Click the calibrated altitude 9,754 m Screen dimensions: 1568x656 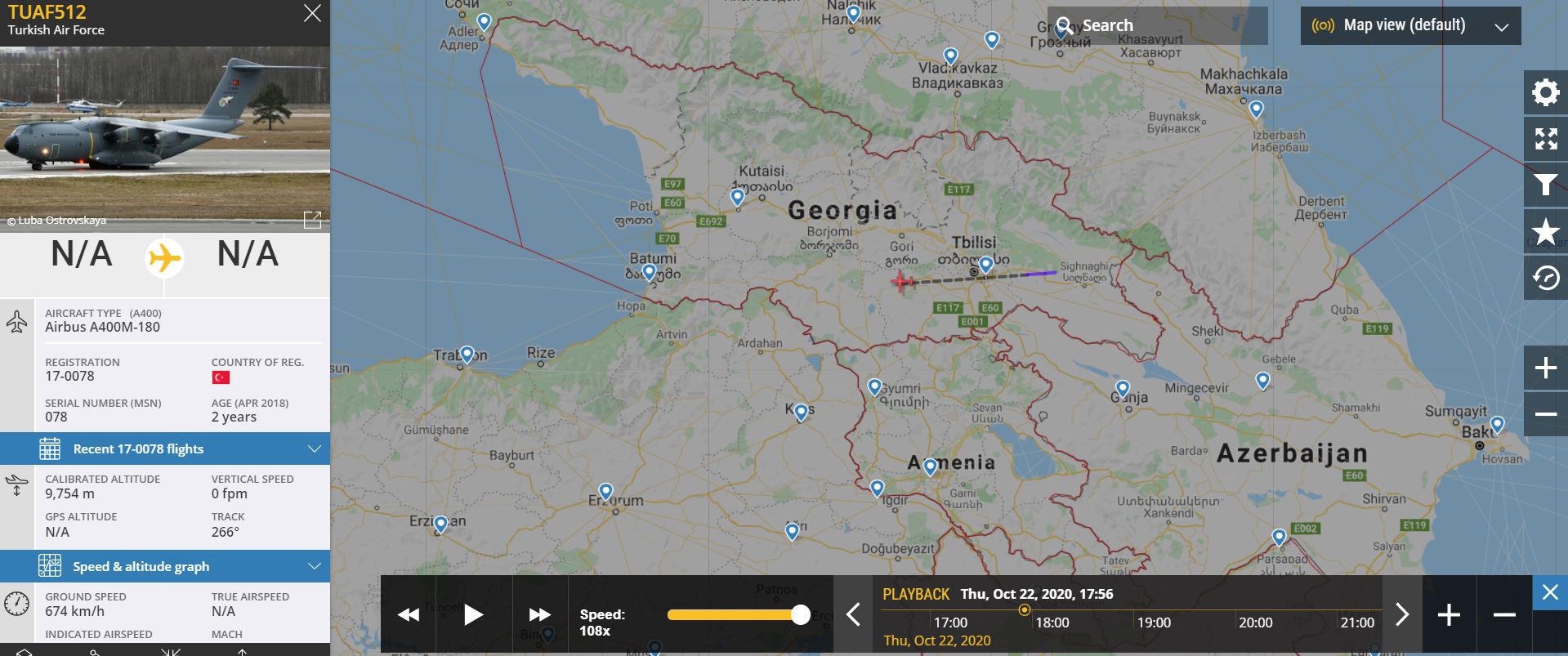pos(69,493)
